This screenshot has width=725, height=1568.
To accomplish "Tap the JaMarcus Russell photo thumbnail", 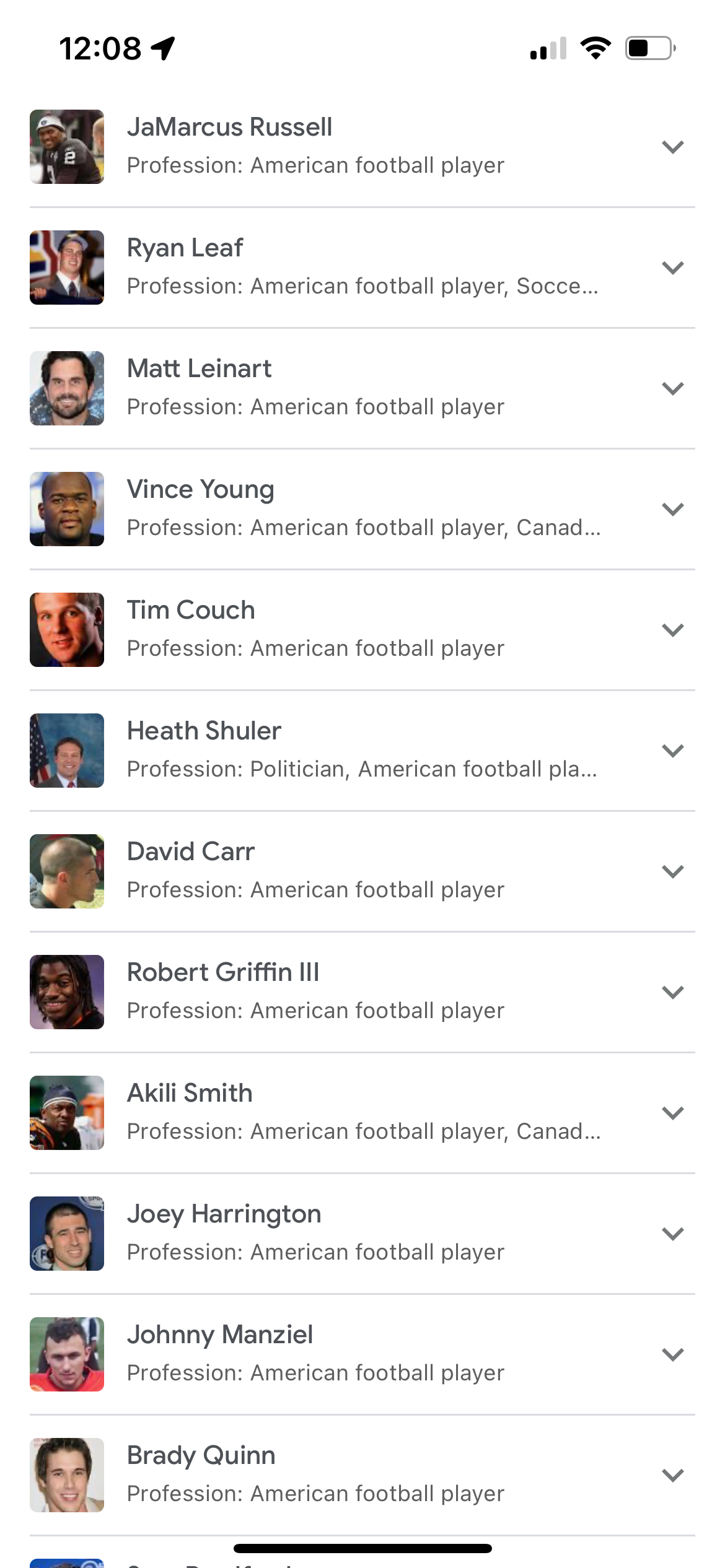I will point(67,147).
